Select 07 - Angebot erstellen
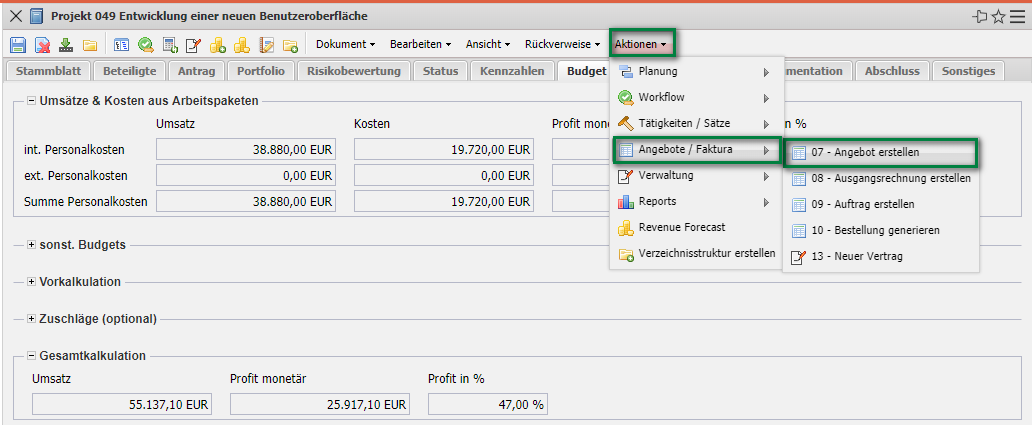The image size is (1032, 425). point(881,152)
